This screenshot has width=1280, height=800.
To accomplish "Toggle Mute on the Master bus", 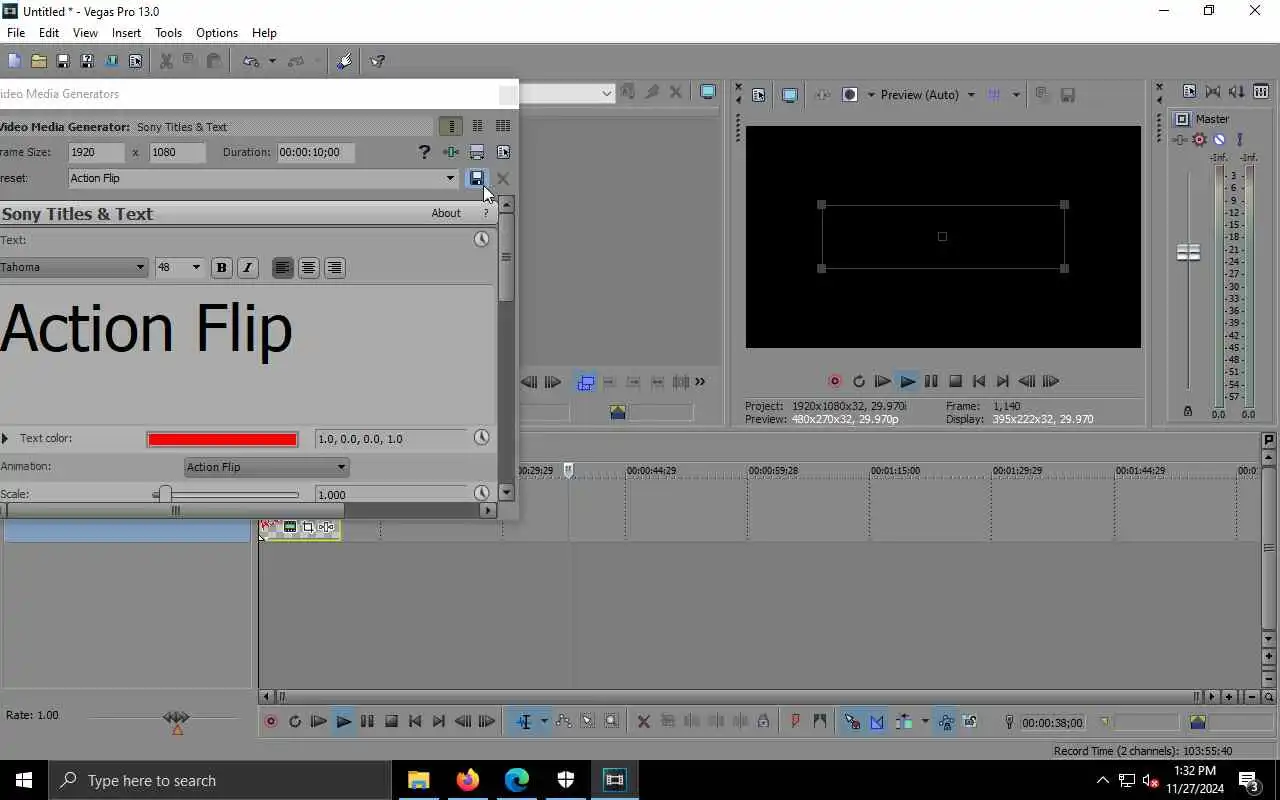I will click(1219, 140).
